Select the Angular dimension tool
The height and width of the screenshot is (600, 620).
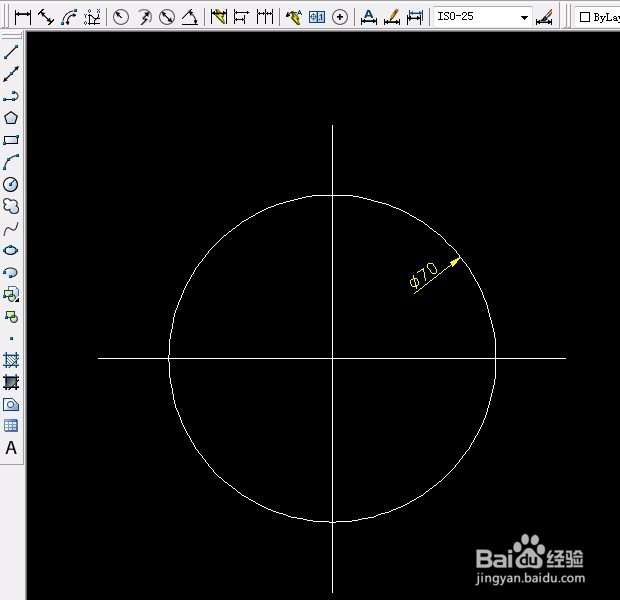coord(190,17)
